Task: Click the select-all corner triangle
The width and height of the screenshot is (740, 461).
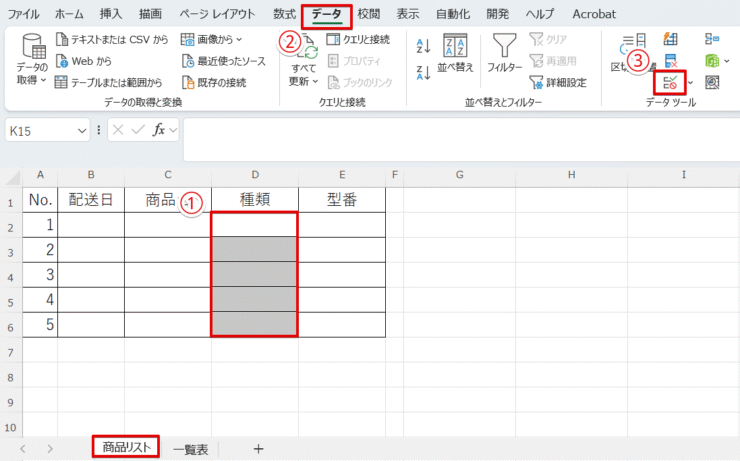Action: (x=13, y=177)
